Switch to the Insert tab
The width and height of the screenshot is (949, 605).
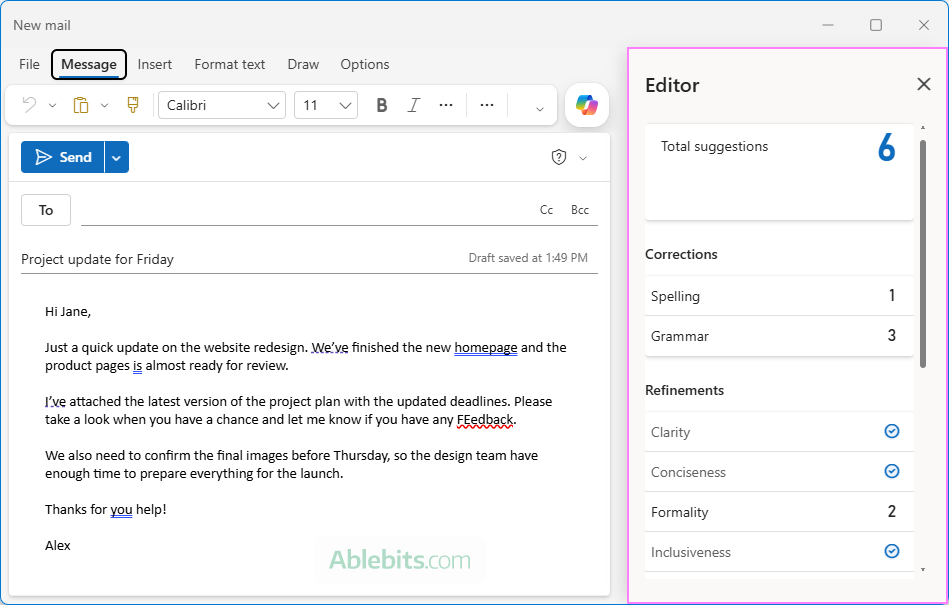tap(154, 64)
